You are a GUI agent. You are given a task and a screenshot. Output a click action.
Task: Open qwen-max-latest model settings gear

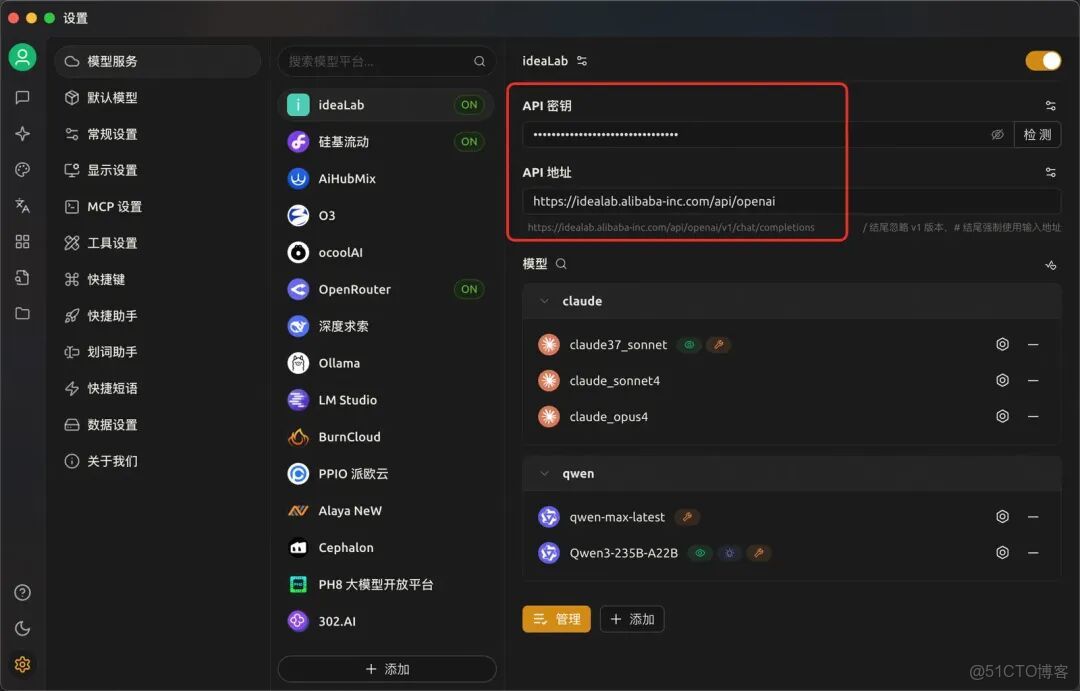(1002, 516)
